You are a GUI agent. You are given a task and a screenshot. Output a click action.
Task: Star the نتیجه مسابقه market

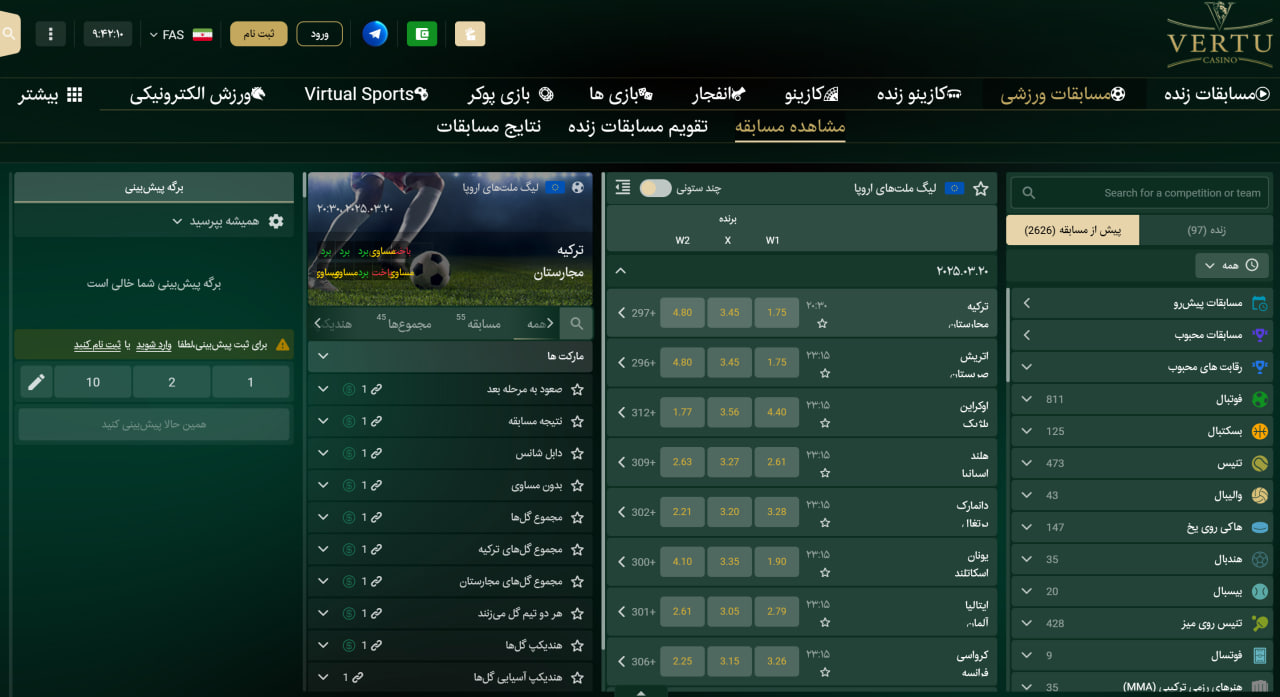click(577, 422)
